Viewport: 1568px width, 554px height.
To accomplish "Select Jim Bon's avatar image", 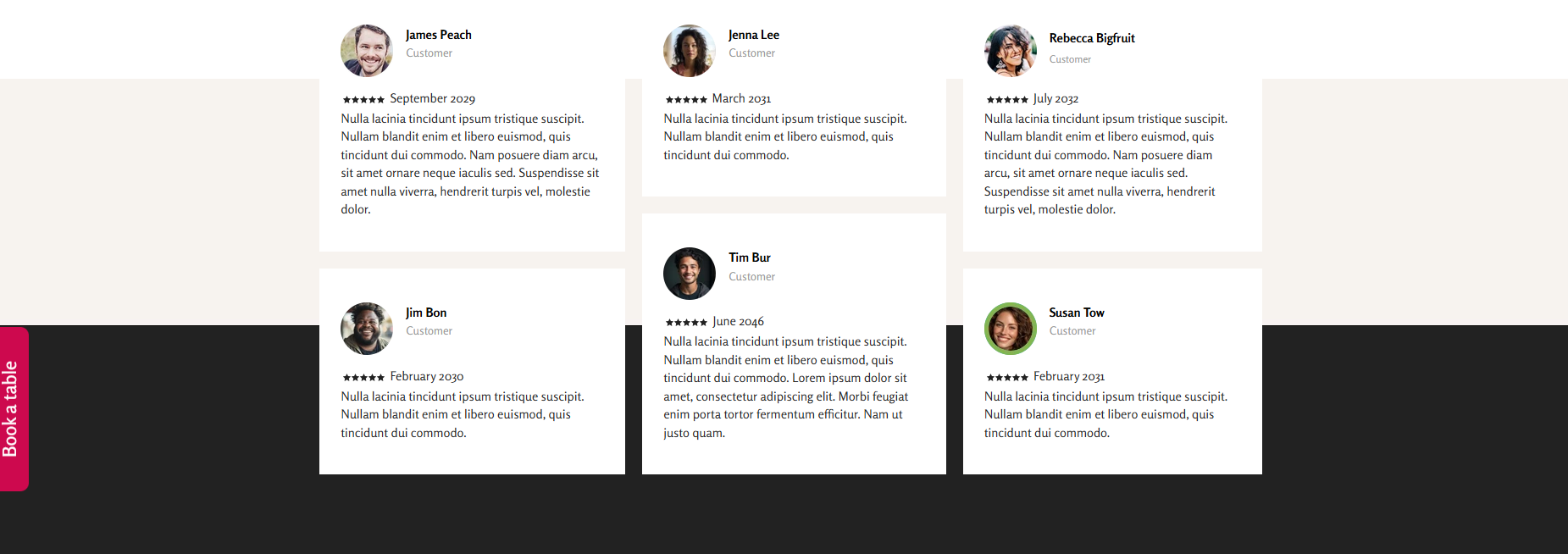I will point(367,329).
